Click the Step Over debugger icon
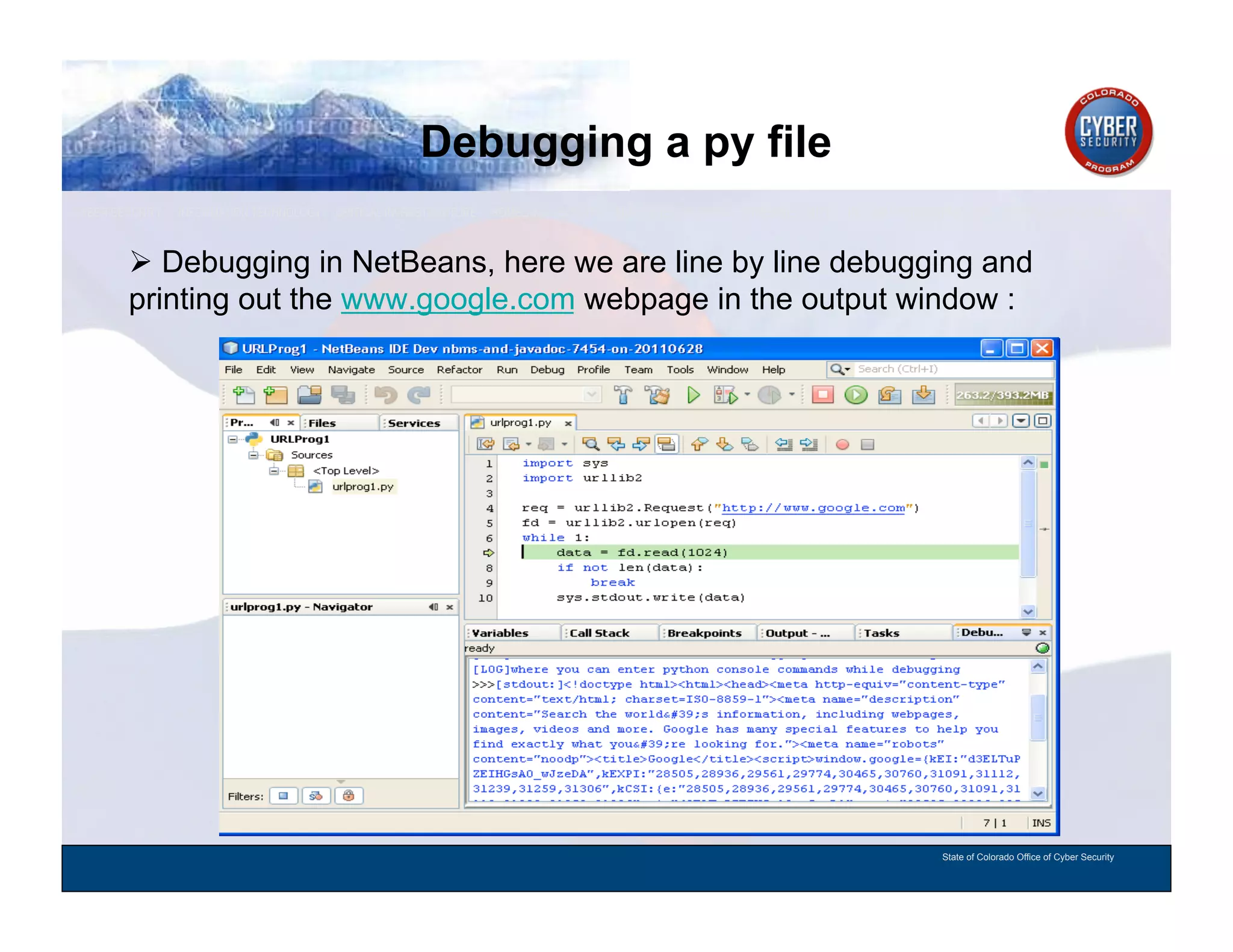This screenshot has width=1233, height=952. [889, 395]
